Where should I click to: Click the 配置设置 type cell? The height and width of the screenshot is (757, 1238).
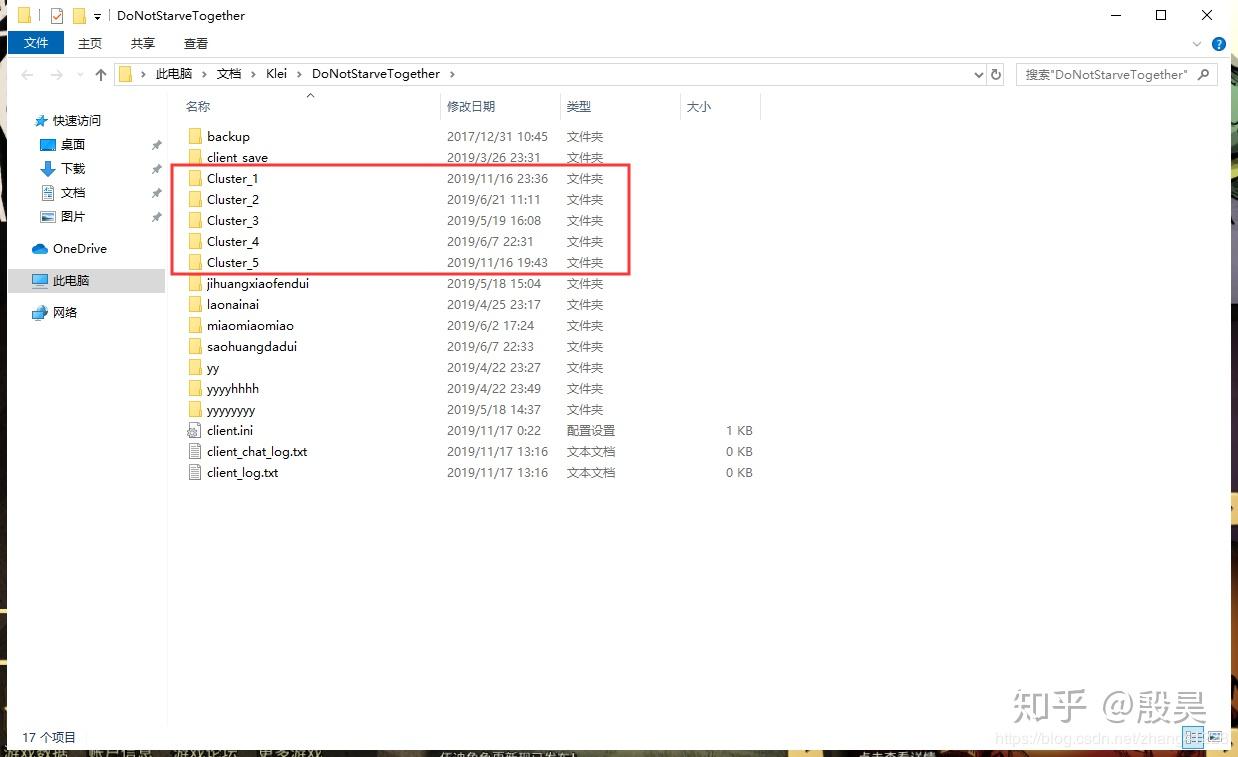pyautogui.click(x=591, y=430)
